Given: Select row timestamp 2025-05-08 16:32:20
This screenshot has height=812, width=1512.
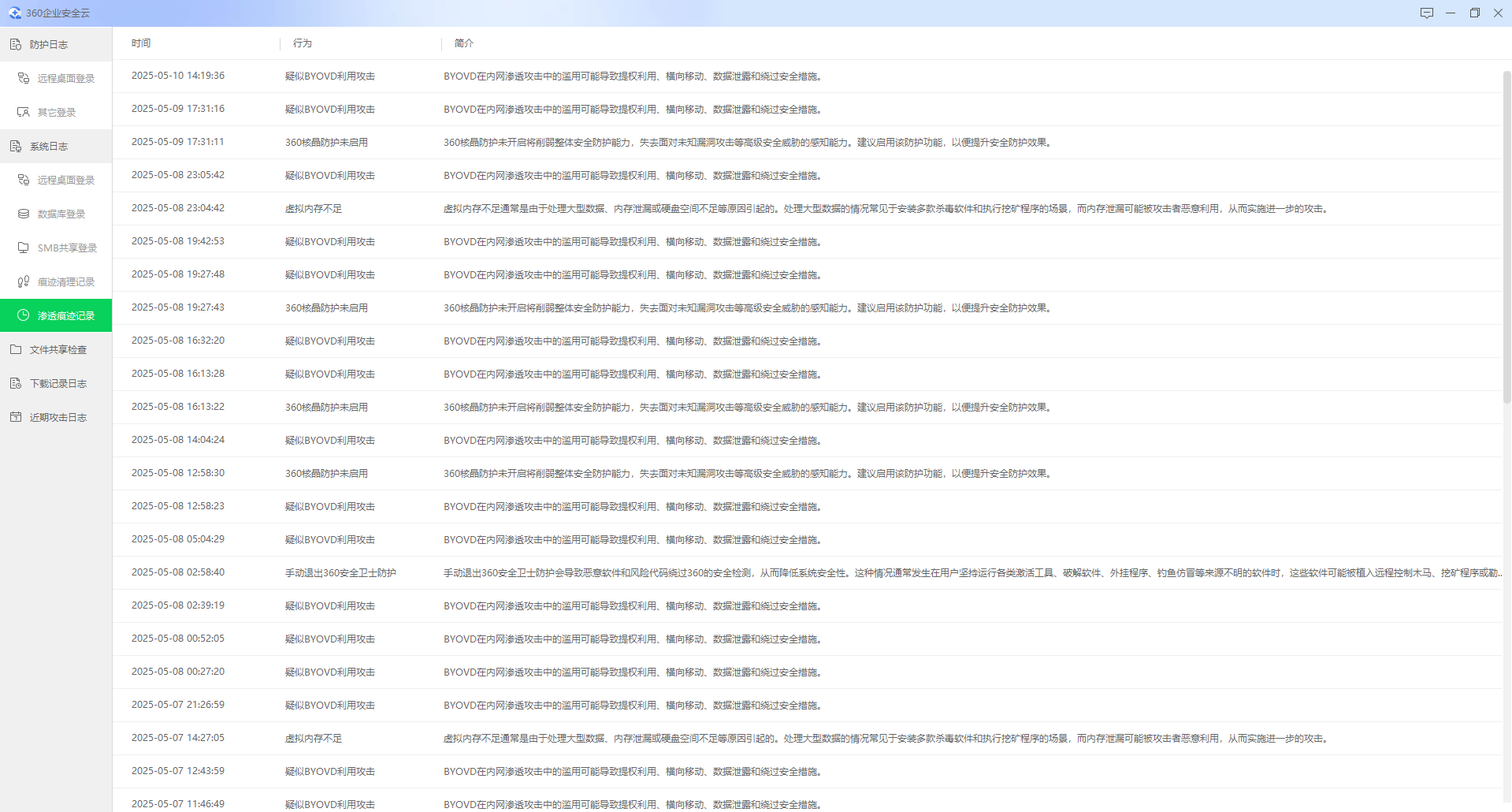Looking at the screenshot, I should [x=178, y=341].
